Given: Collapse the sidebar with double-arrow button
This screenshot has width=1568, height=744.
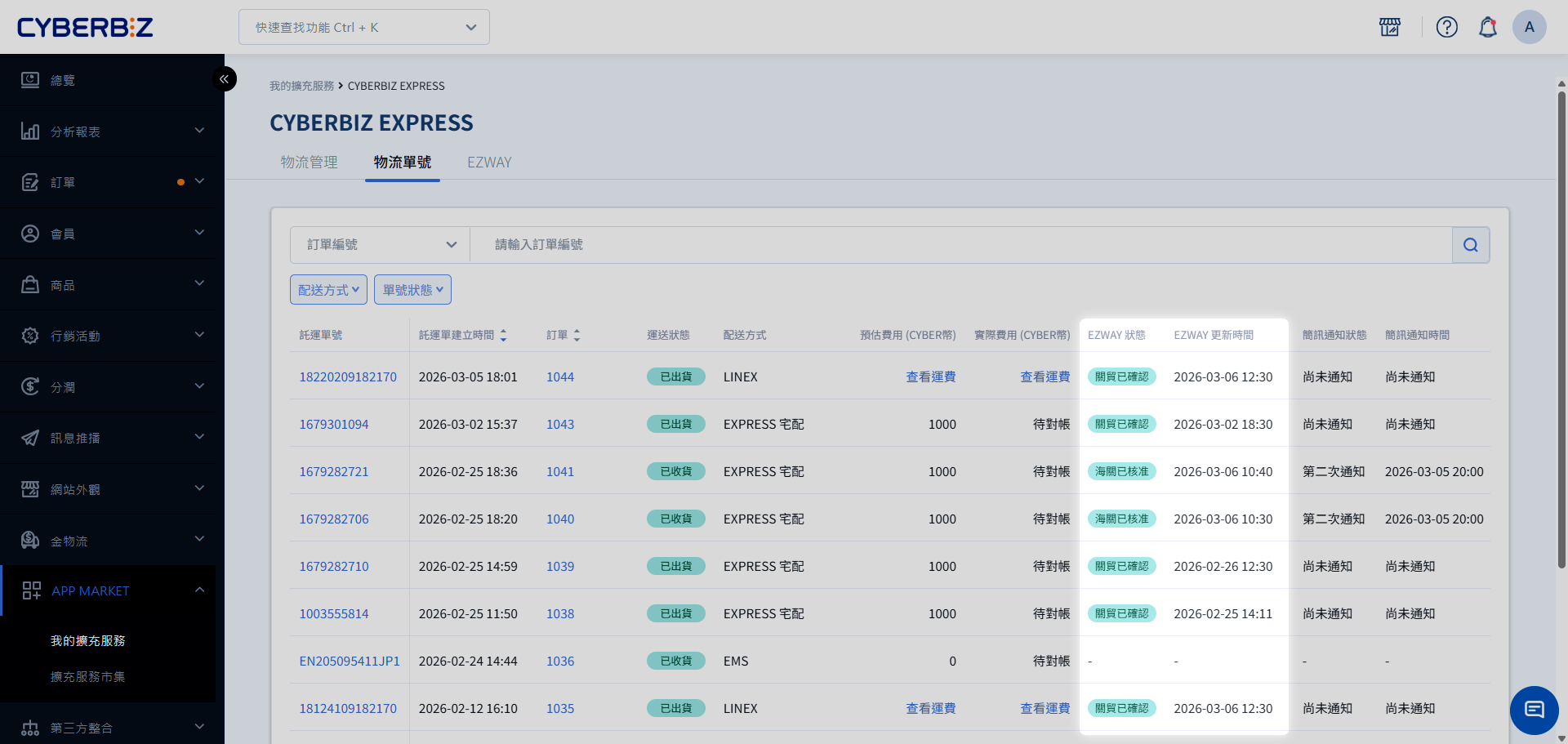Looking at the screenshot, I should [x=224, y=79].
